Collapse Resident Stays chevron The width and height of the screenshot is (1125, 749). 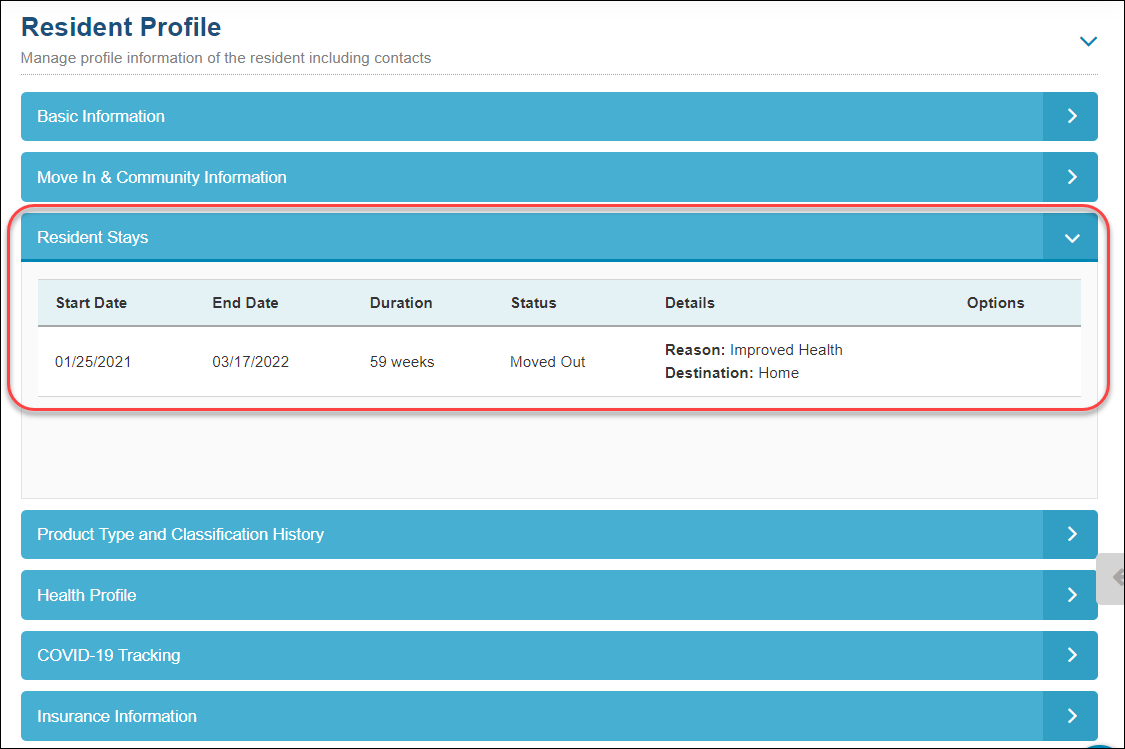[1070, 237]
